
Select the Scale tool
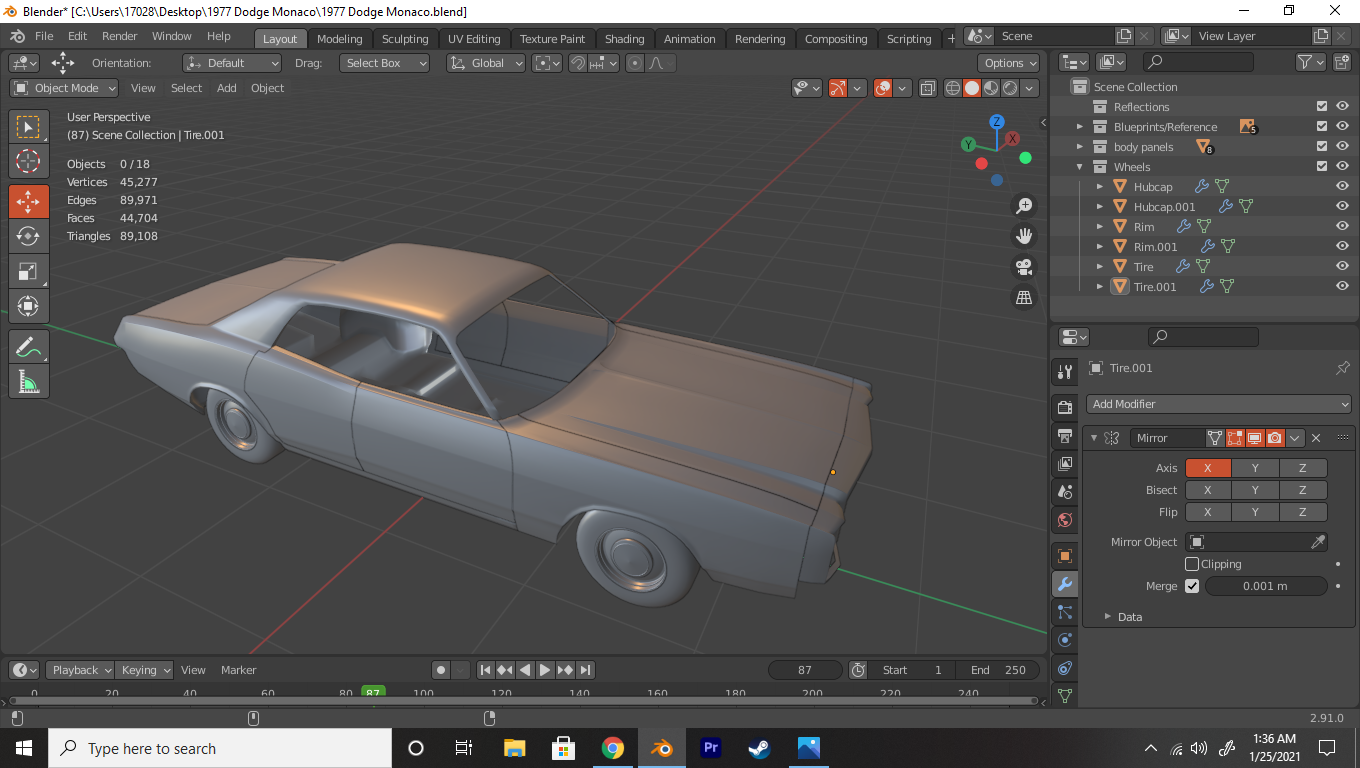click(28, 271)
